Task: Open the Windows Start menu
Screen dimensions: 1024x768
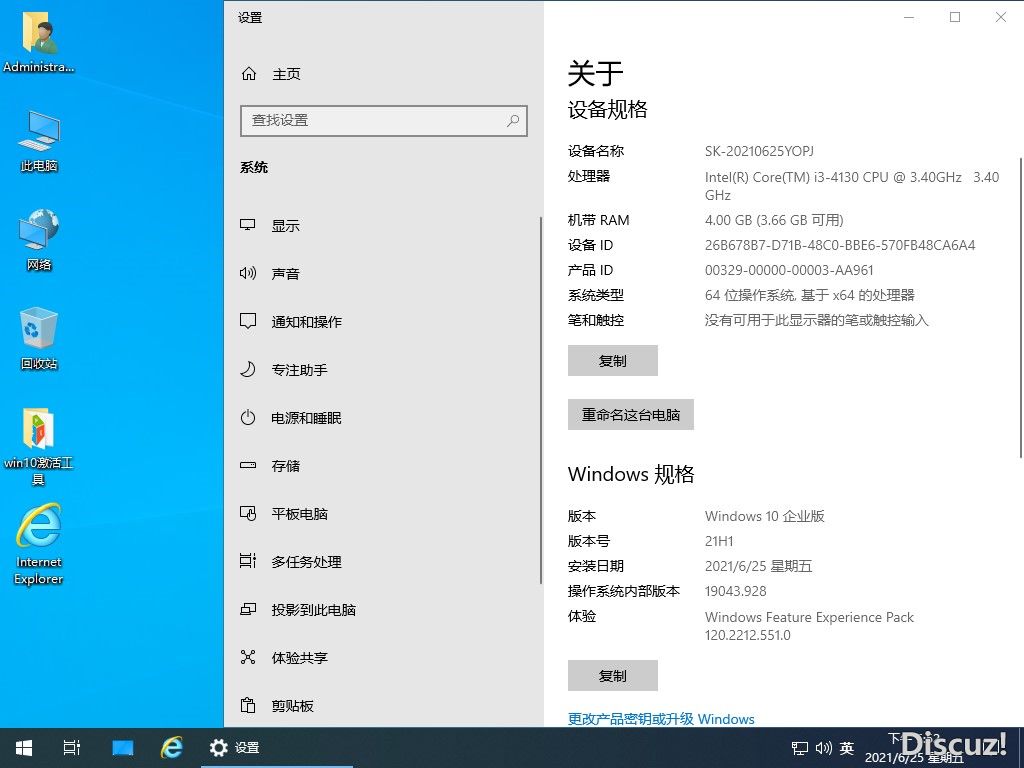Action: point(23,747)
